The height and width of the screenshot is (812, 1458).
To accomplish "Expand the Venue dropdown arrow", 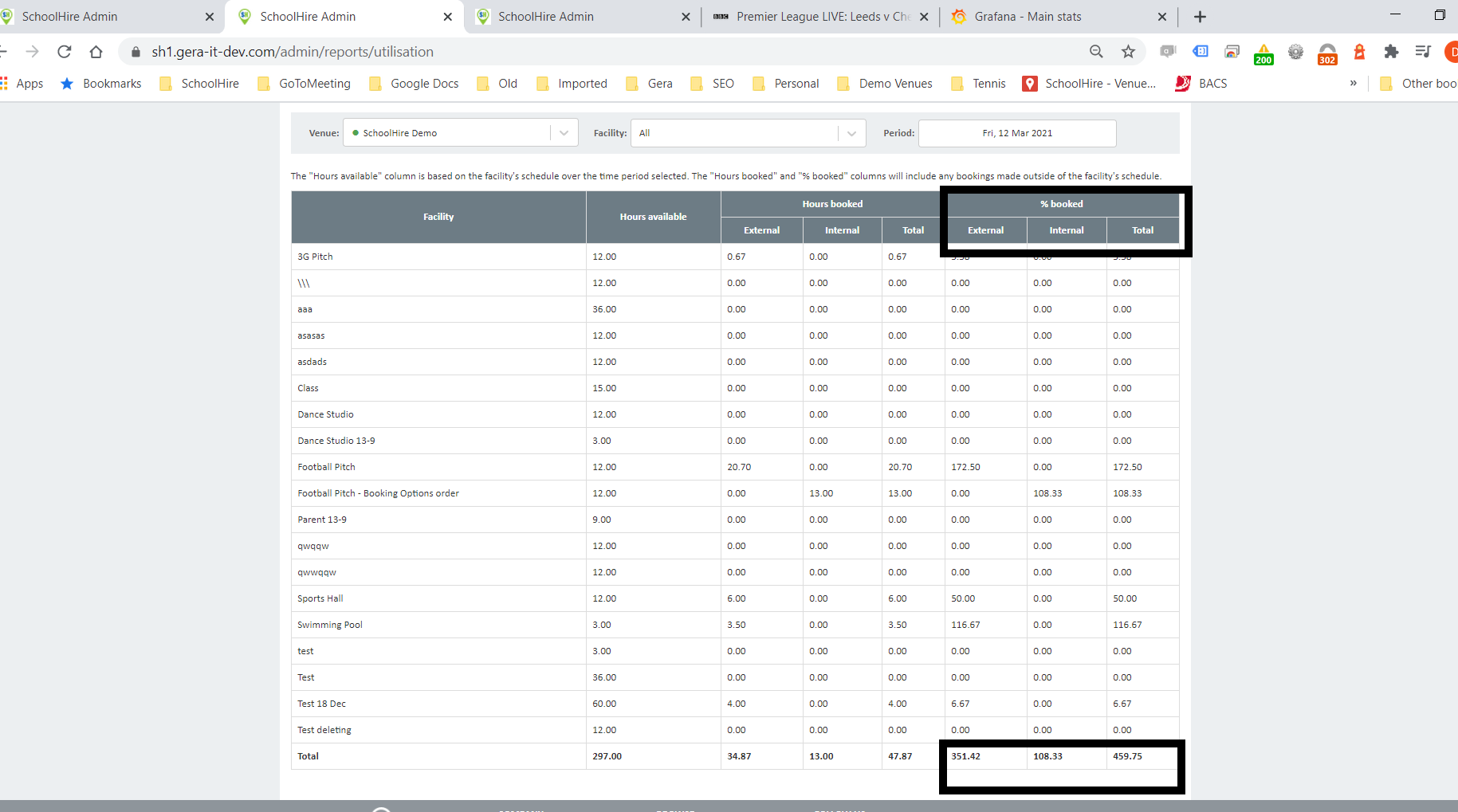I will (564, 133).
